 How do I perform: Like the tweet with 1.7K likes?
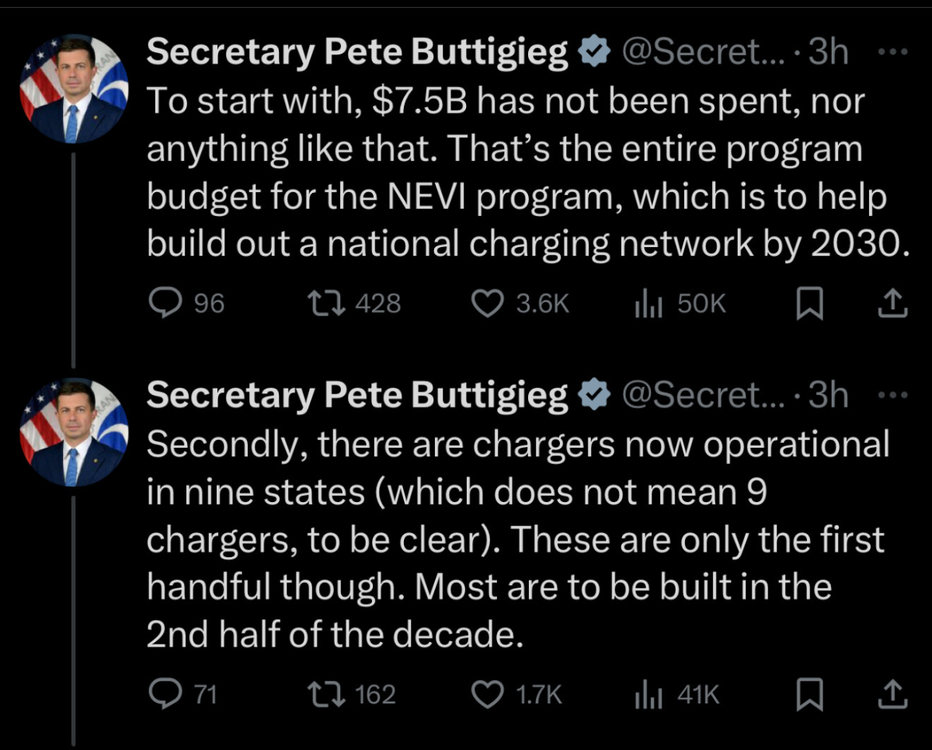487,694
